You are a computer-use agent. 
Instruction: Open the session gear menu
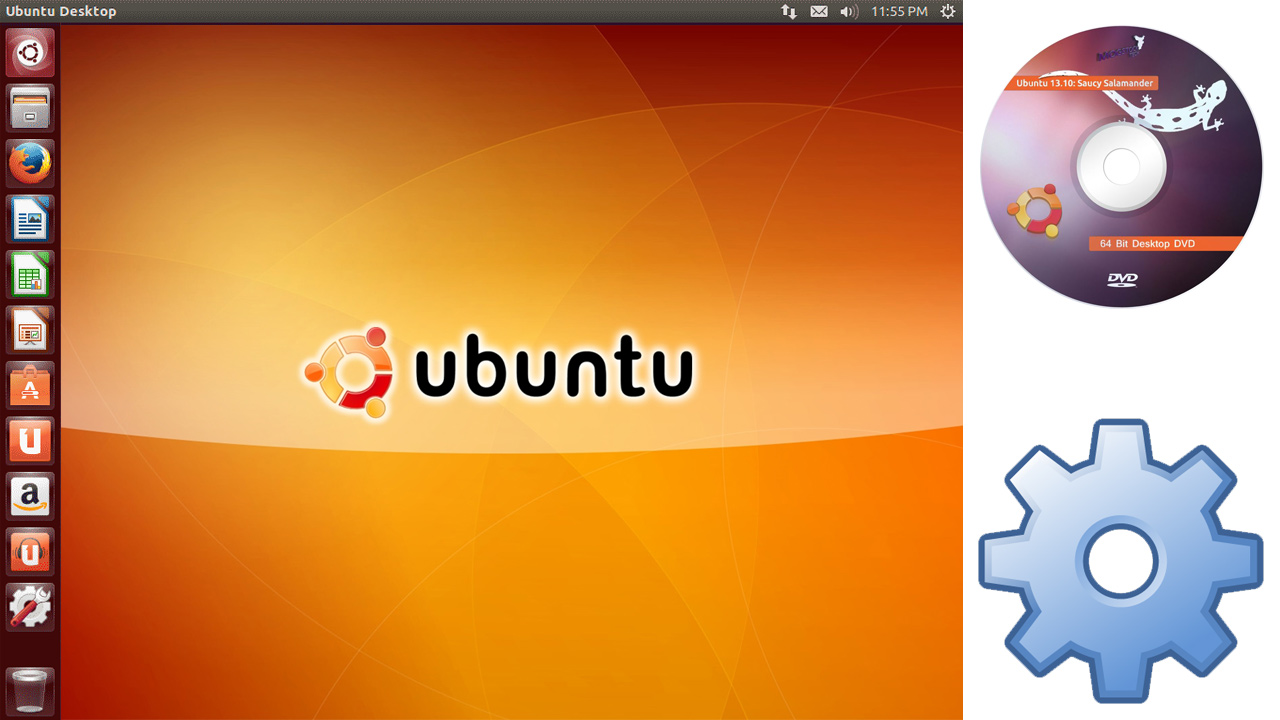click(947, 12)
